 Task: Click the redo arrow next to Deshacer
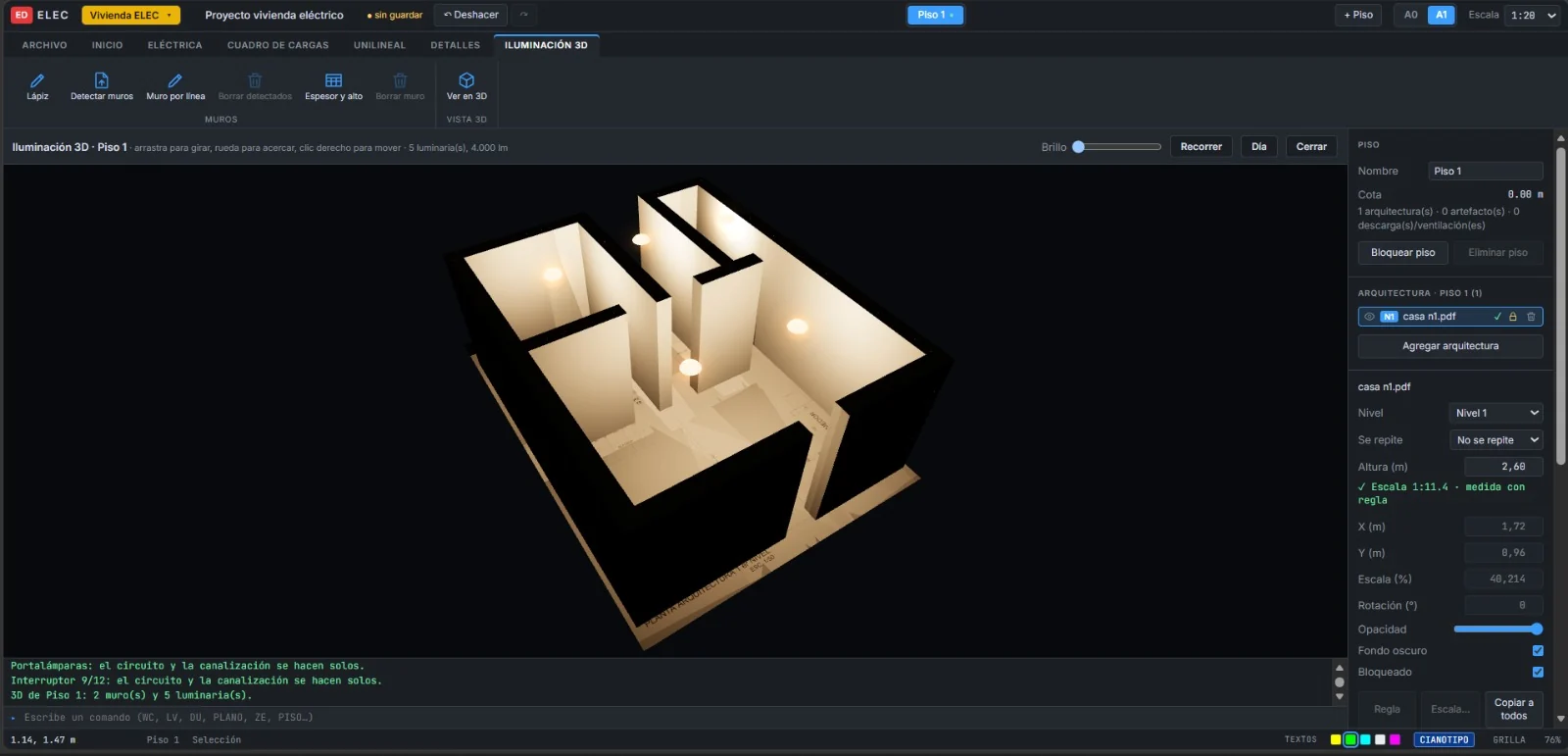pos(524,15)
